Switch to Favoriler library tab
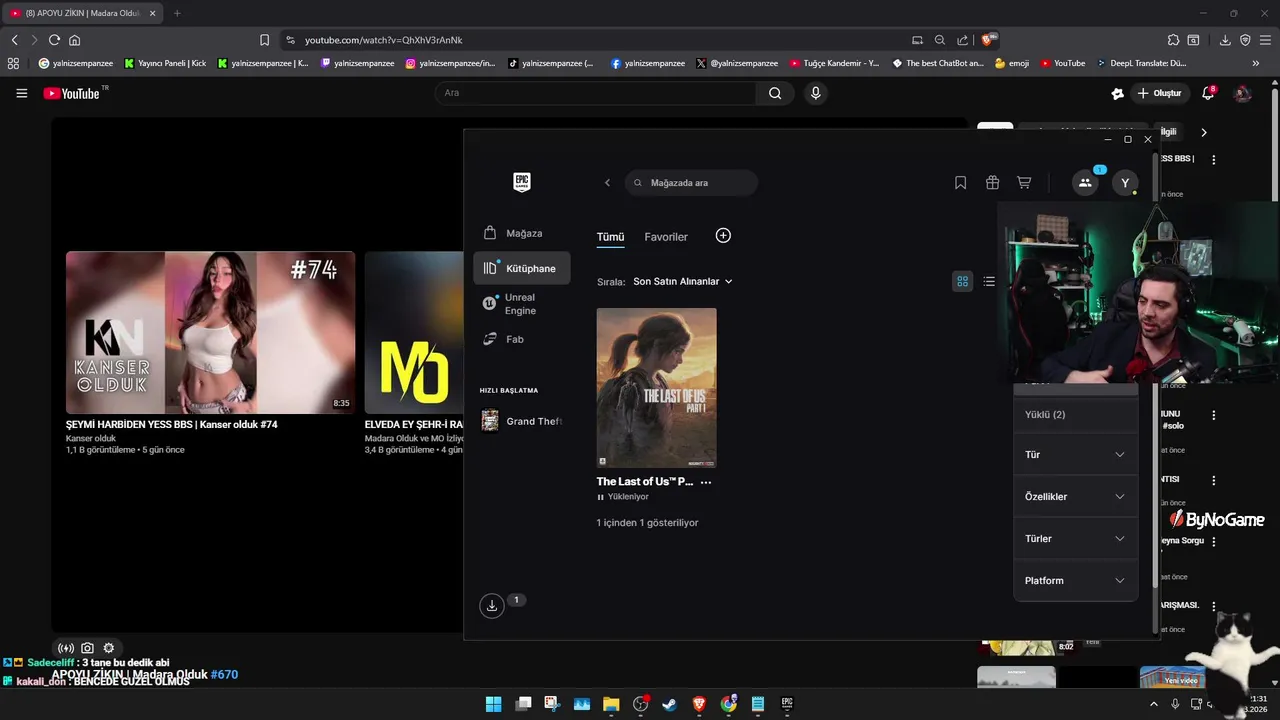 (x=666, y=237)
